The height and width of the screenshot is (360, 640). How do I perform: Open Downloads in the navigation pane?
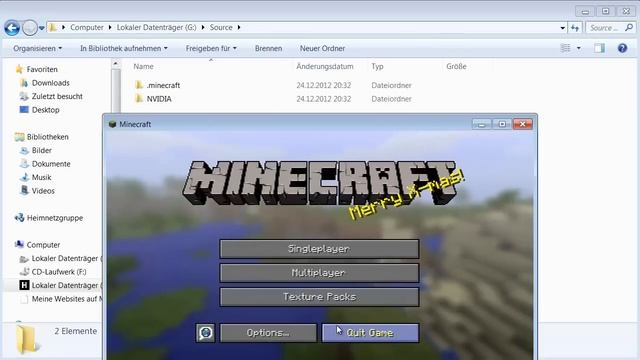51,83
